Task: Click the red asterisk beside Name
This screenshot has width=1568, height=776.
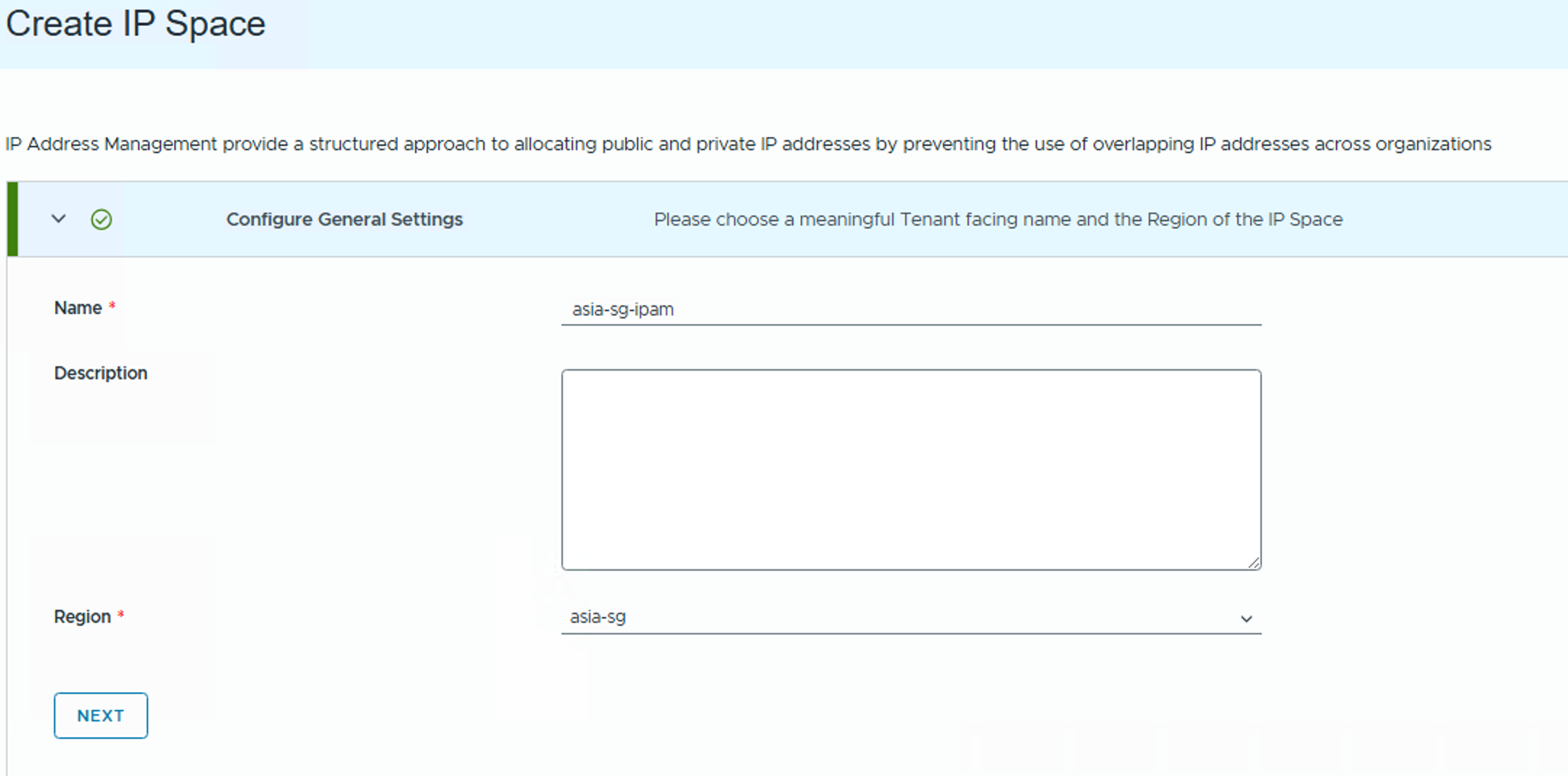Action: [x=112, y=306]
